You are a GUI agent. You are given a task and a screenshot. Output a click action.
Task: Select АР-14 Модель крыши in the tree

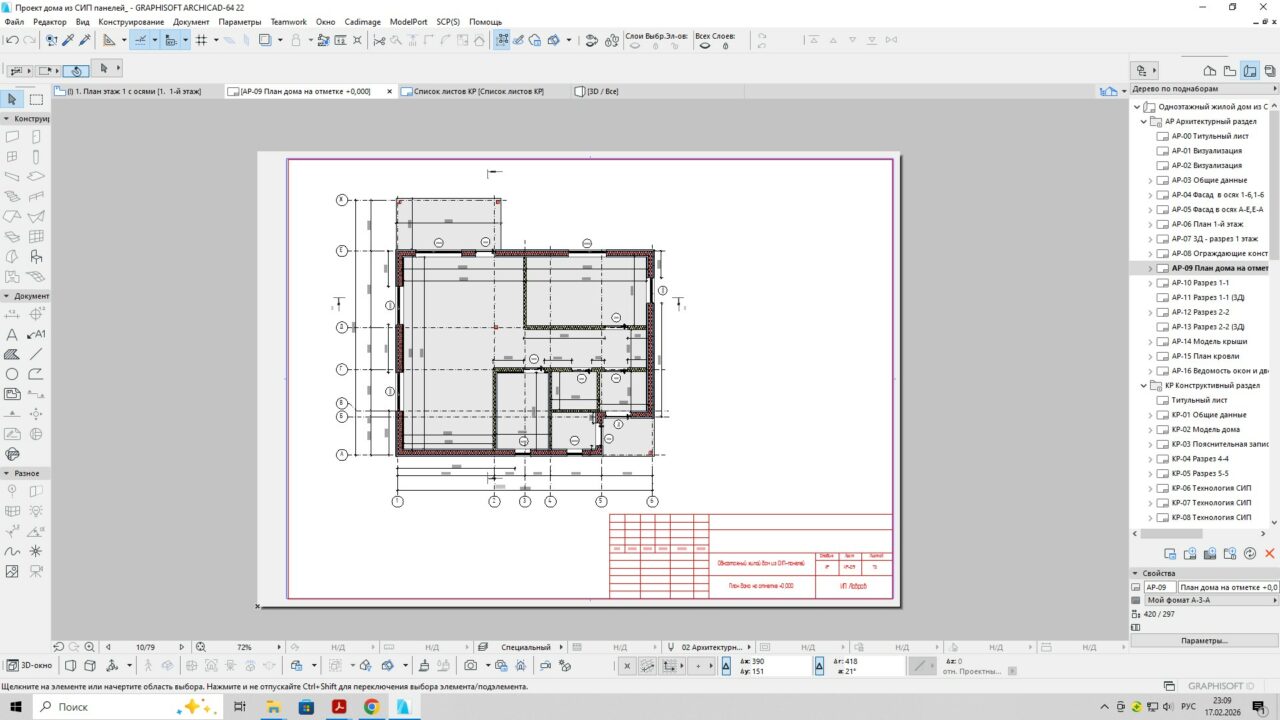[x=1209, y=341]
